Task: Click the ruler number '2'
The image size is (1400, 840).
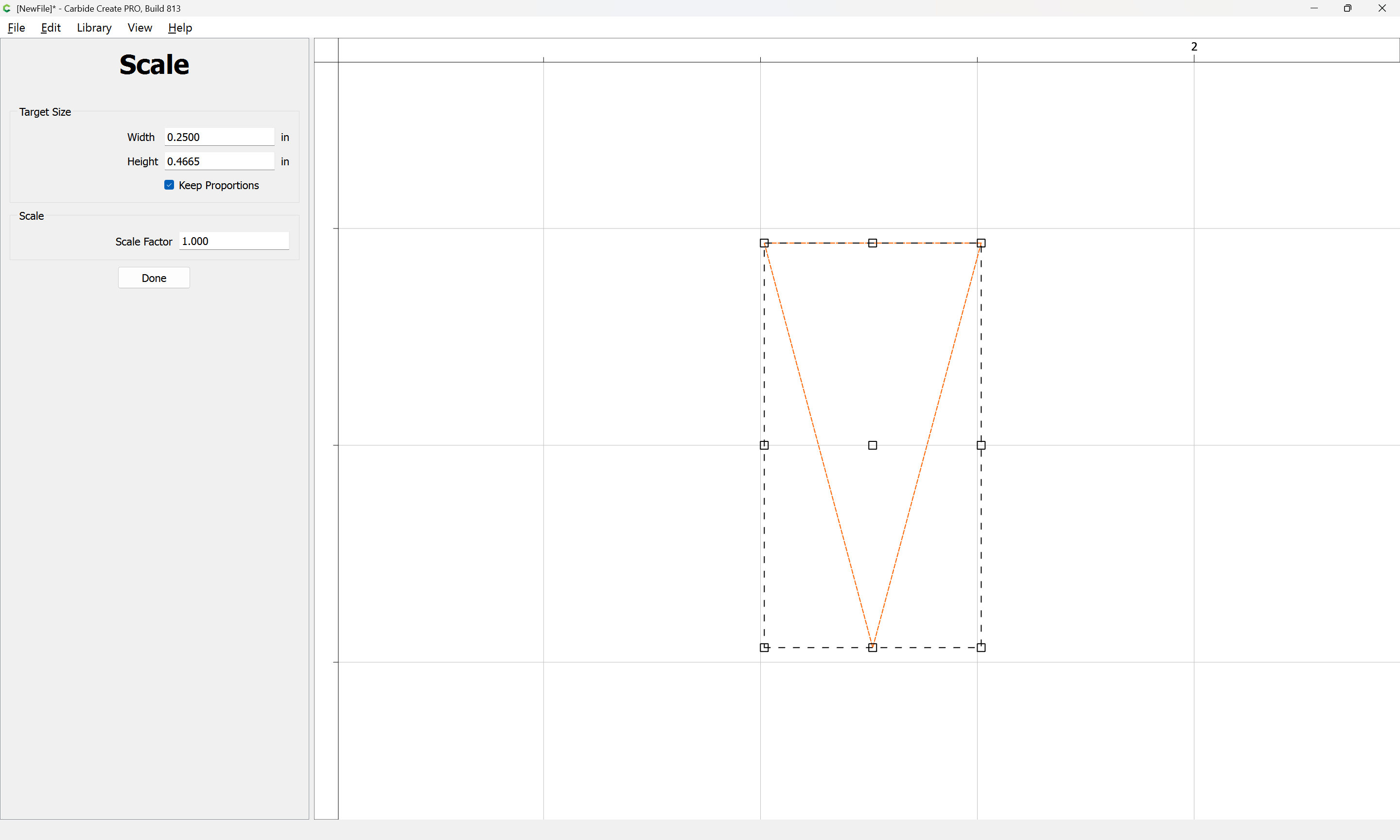Action: tap(1194, 46)
